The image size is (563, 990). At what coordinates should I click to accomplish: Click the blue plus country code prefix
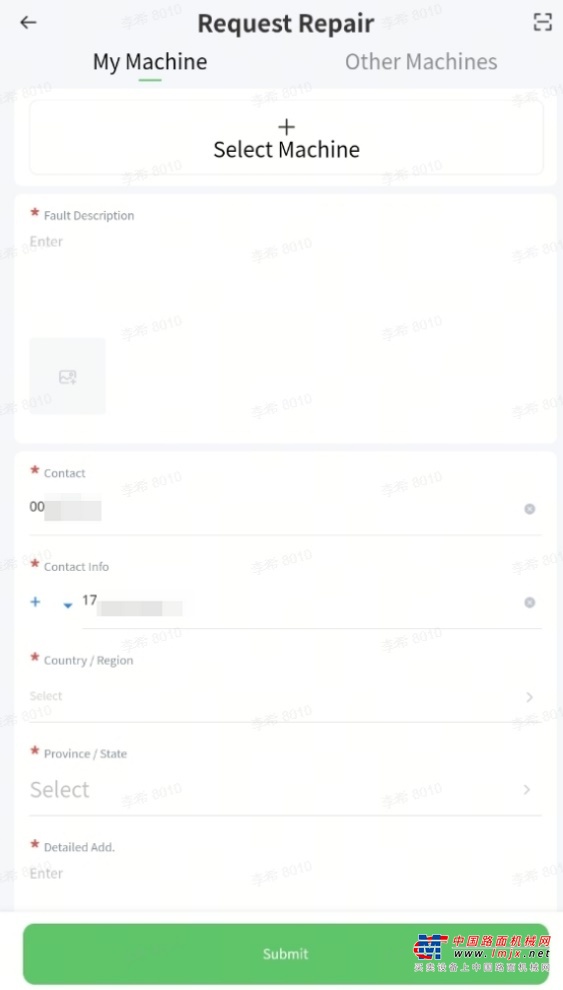click(x=35, y=602)
